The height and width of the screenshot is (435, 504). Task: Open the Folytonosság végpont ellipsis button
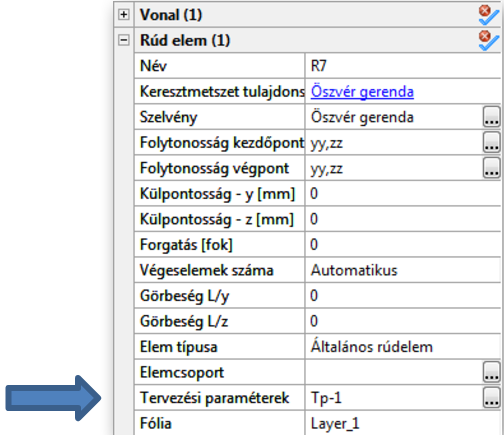[491, 168]
